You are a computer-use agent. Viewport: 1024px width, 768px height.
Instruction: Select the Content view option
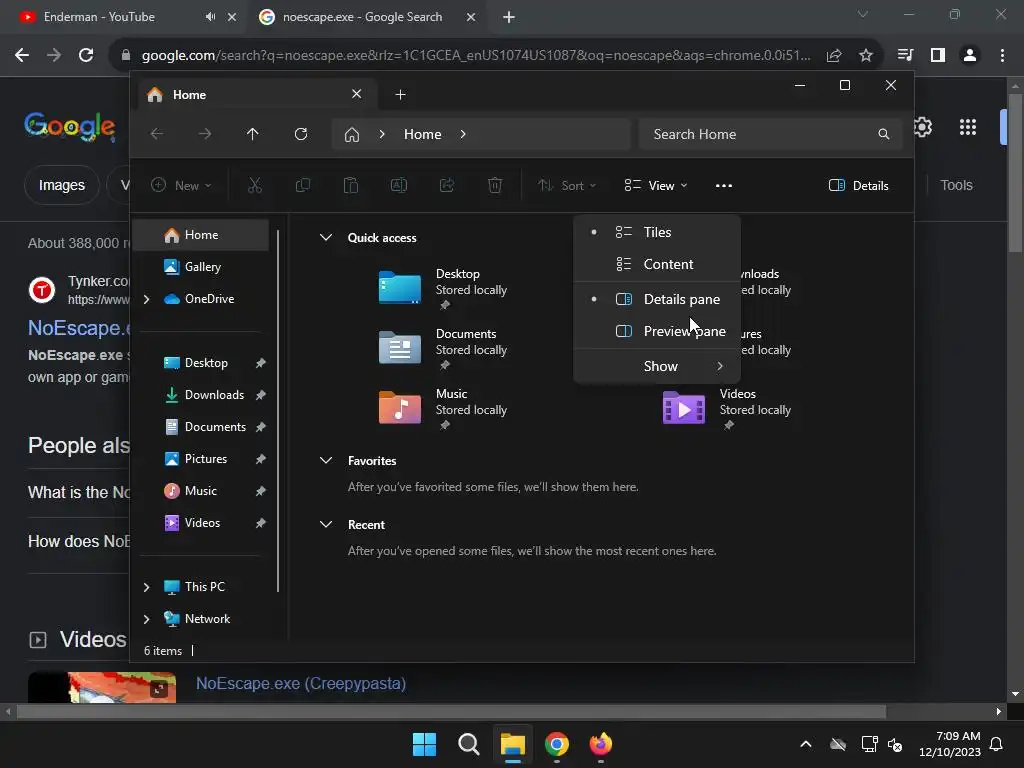[x=657, y=264]
